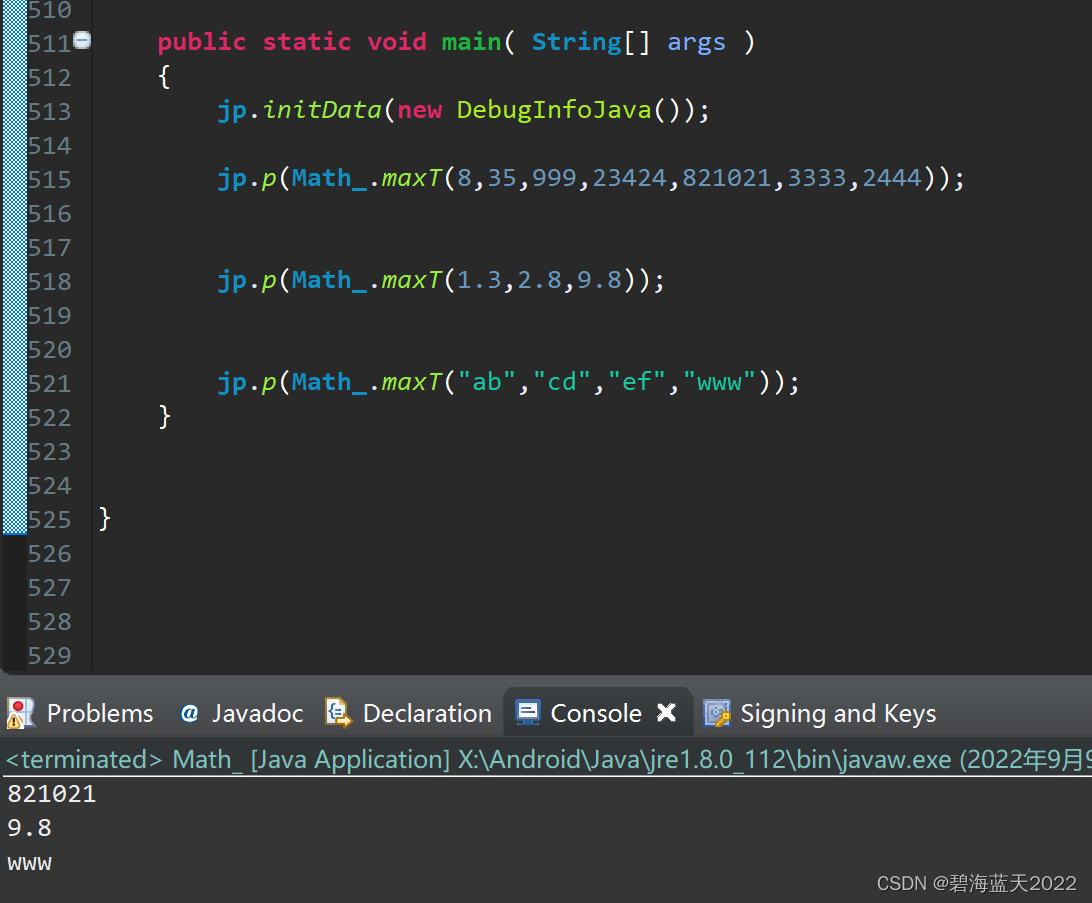Collapse the main method fold at line 511

(82, 40)
